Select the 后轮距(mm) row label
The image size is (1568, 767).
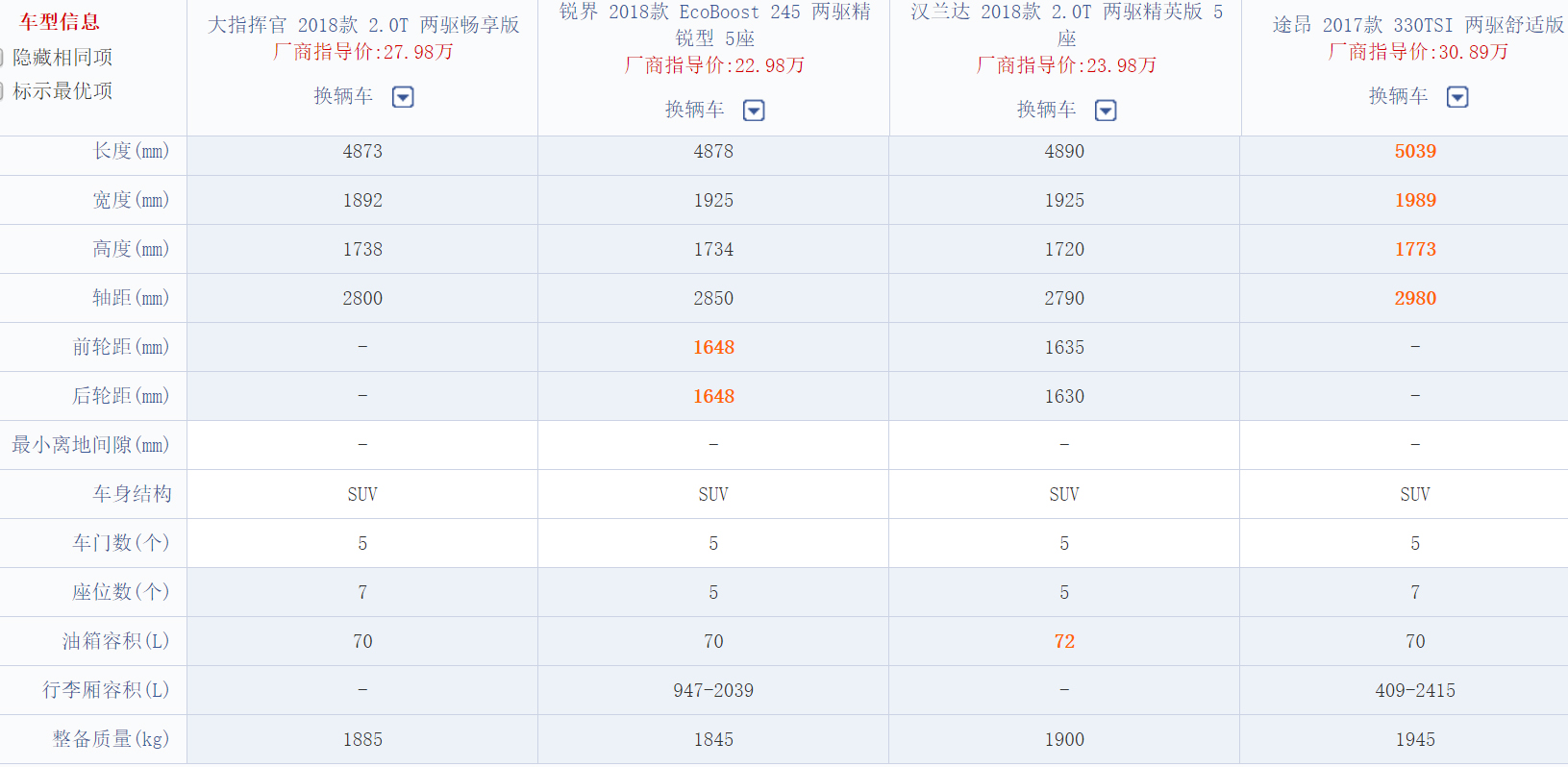point(121,396)
